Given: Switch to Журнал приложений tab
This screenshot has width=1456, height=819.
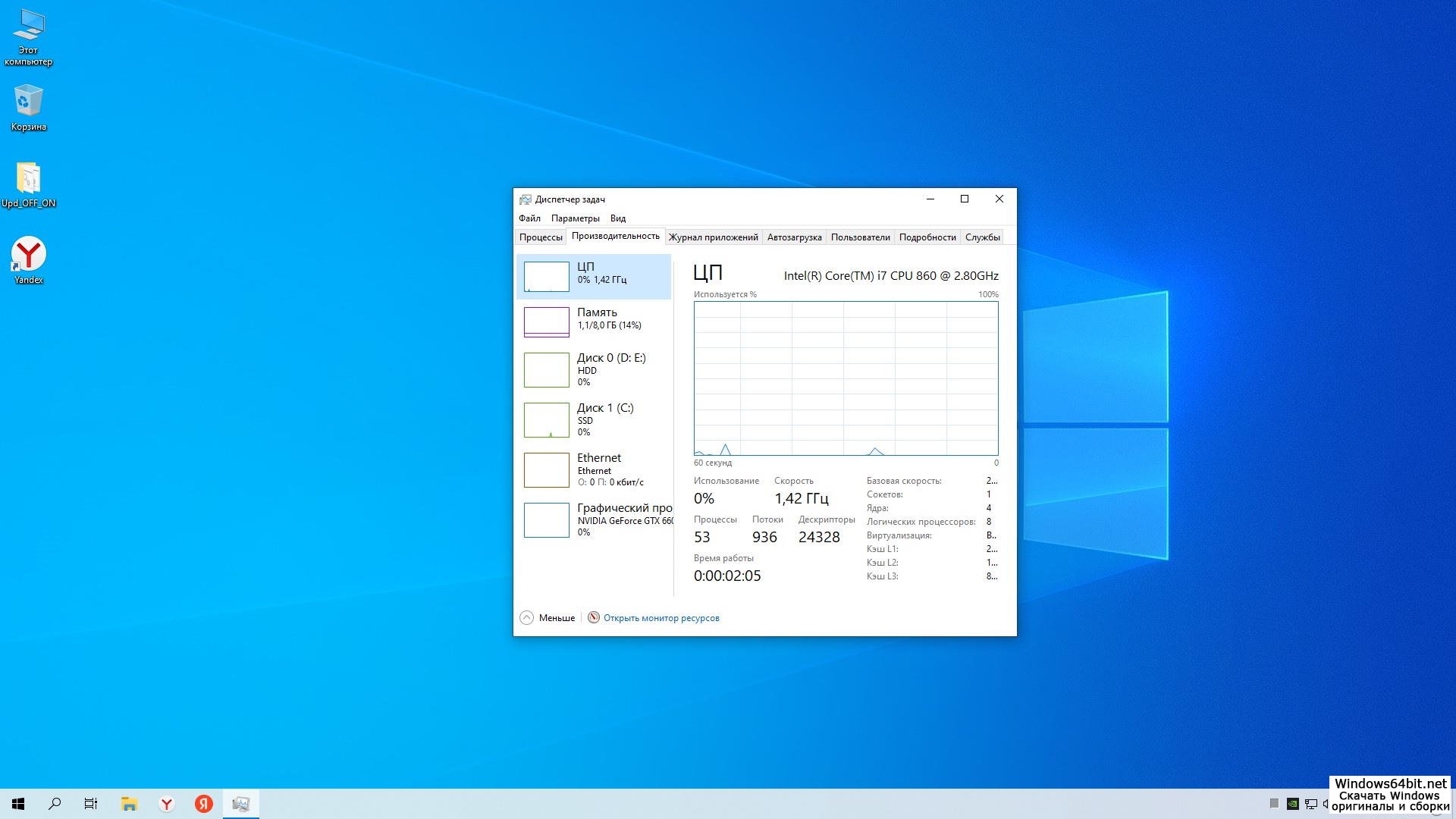Looking at the screenshot, I should [x=713, y=237].
